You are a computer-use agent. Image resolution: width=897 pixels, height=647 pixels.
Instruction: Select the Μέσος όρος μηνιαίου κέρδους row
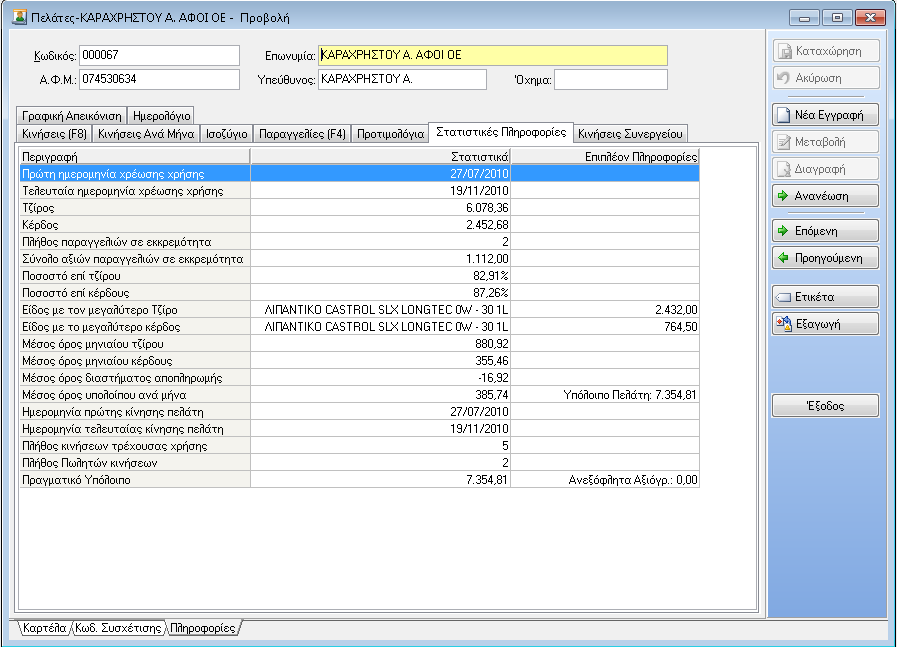click(359, 361)
